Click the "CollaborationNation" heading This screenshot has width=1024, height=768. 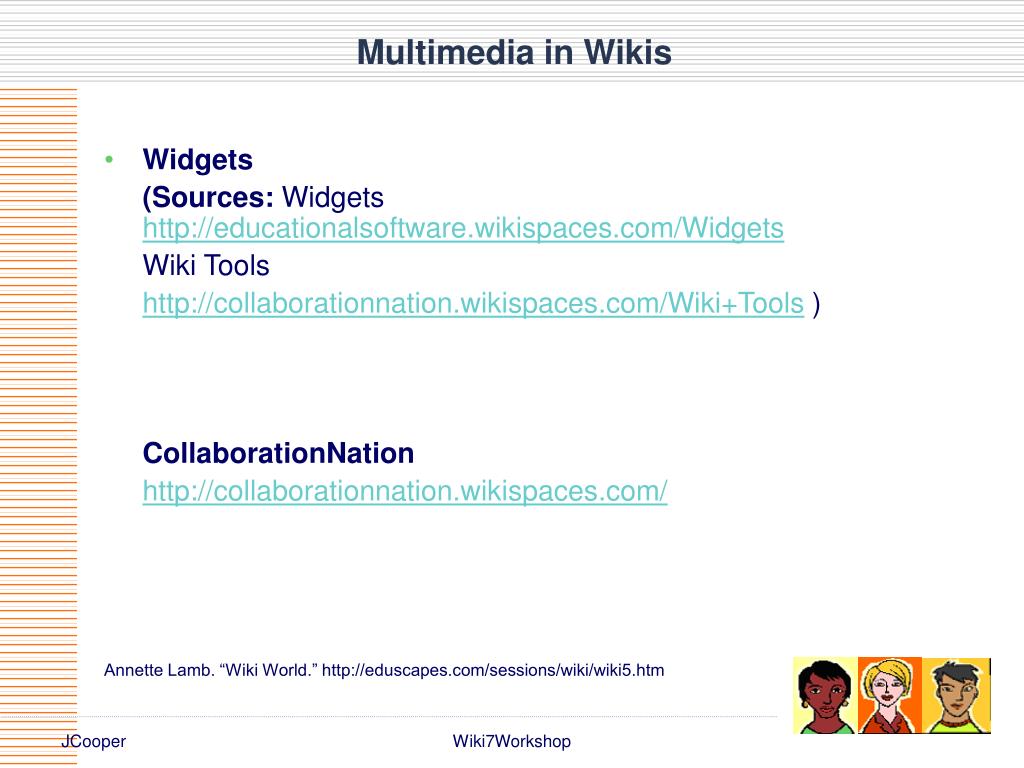coord(278,453)
